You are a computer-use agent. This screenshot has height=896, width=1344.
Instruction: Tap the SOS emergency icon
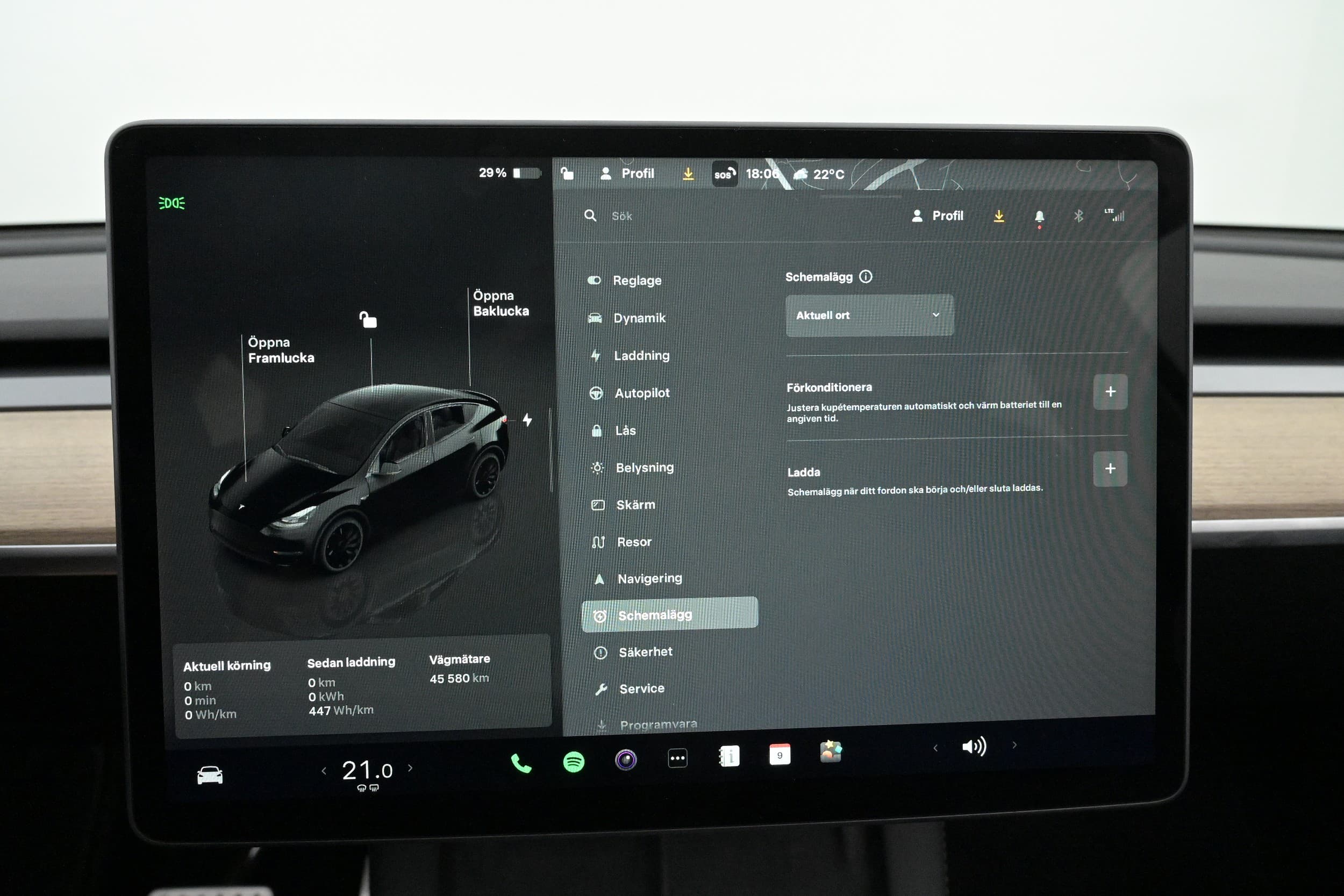coord(725,174)
